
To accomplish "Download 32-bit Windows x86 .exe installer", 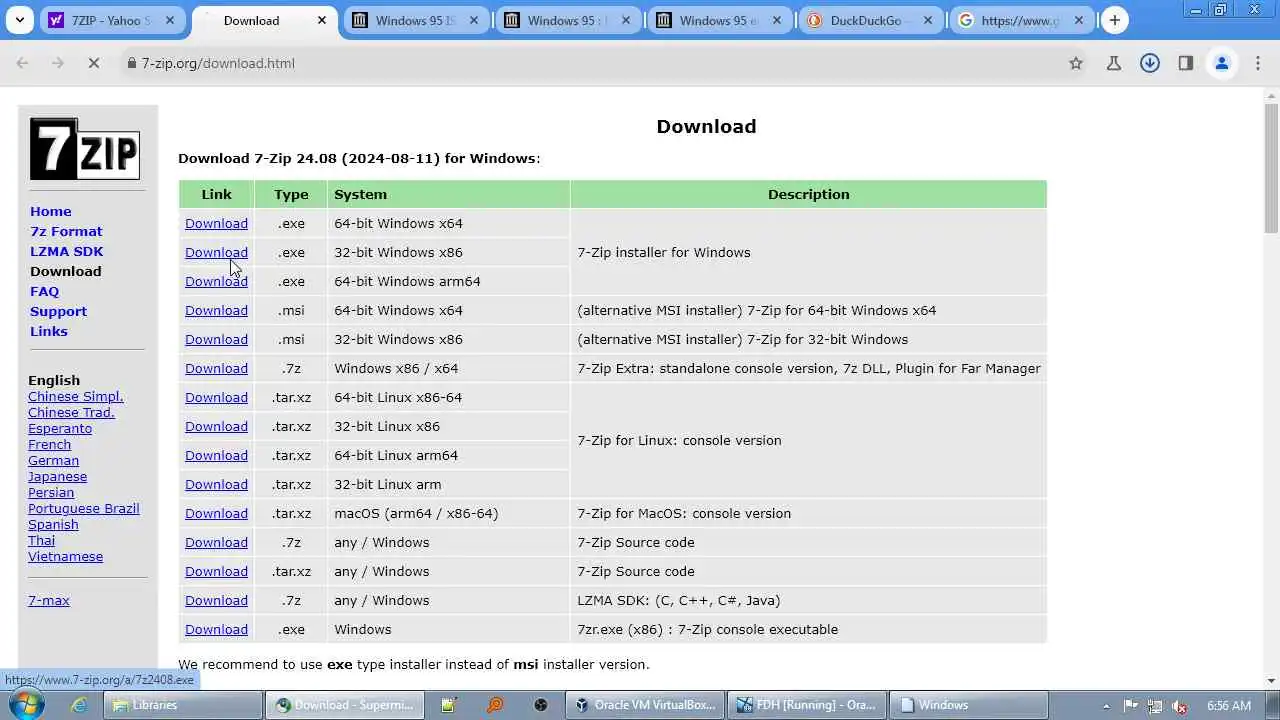I will coord(216,252).
